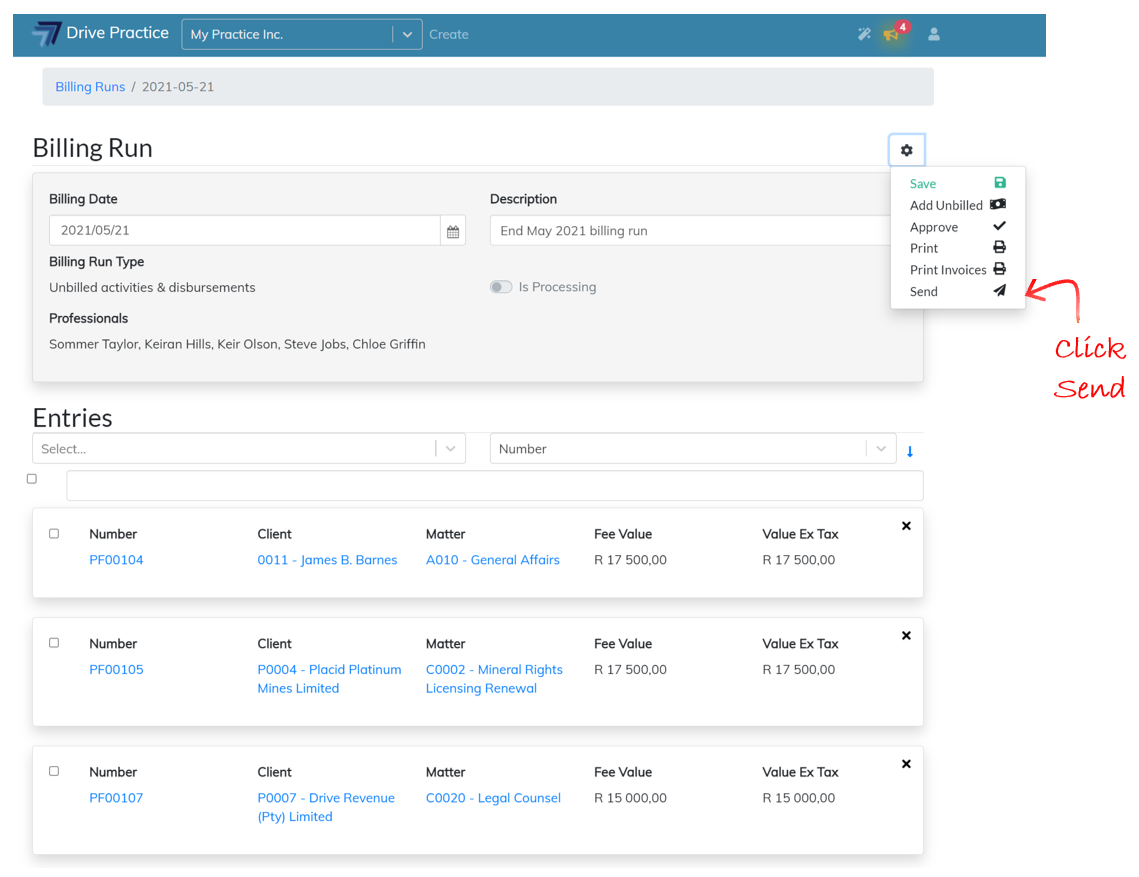Remove entry PF00107 with its X icon
The height and width of the screenshot is (877, 1139).
pos(906,764)
